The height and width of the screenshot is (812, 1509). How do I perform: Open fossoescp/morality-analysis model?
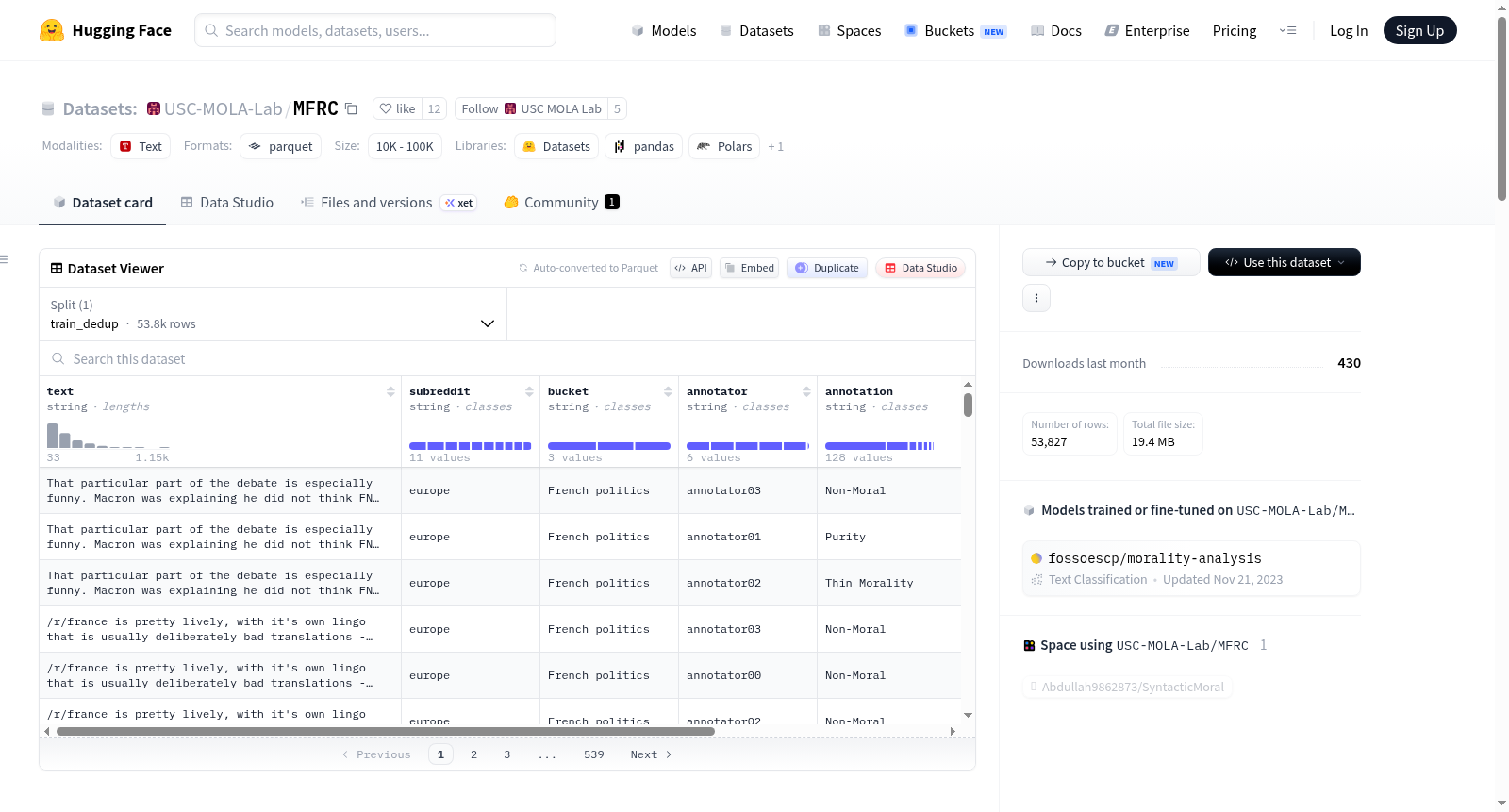[x=1191, y=568]
